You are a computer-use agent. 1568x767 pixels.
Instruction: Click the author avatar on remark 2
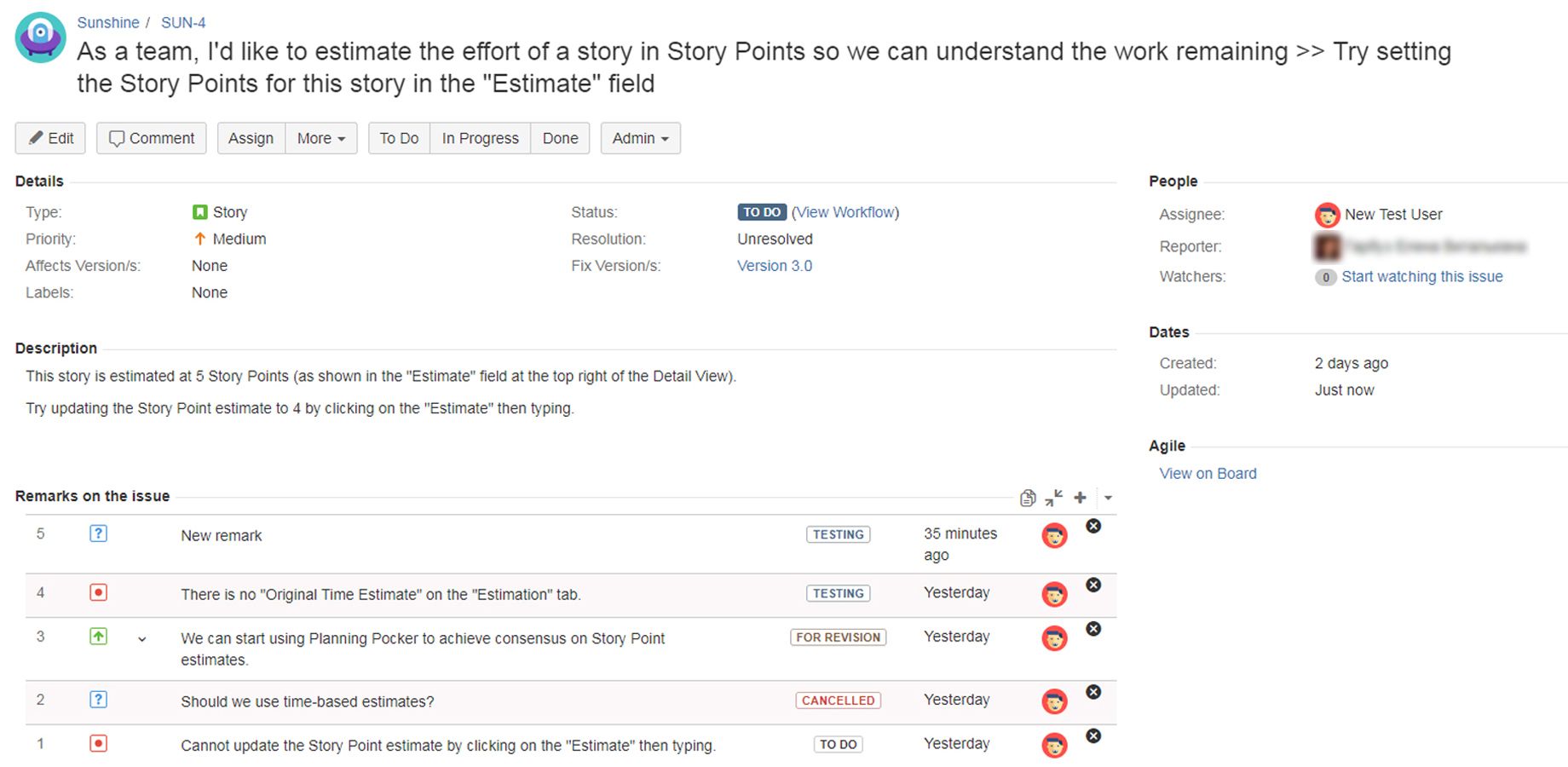1054,701
